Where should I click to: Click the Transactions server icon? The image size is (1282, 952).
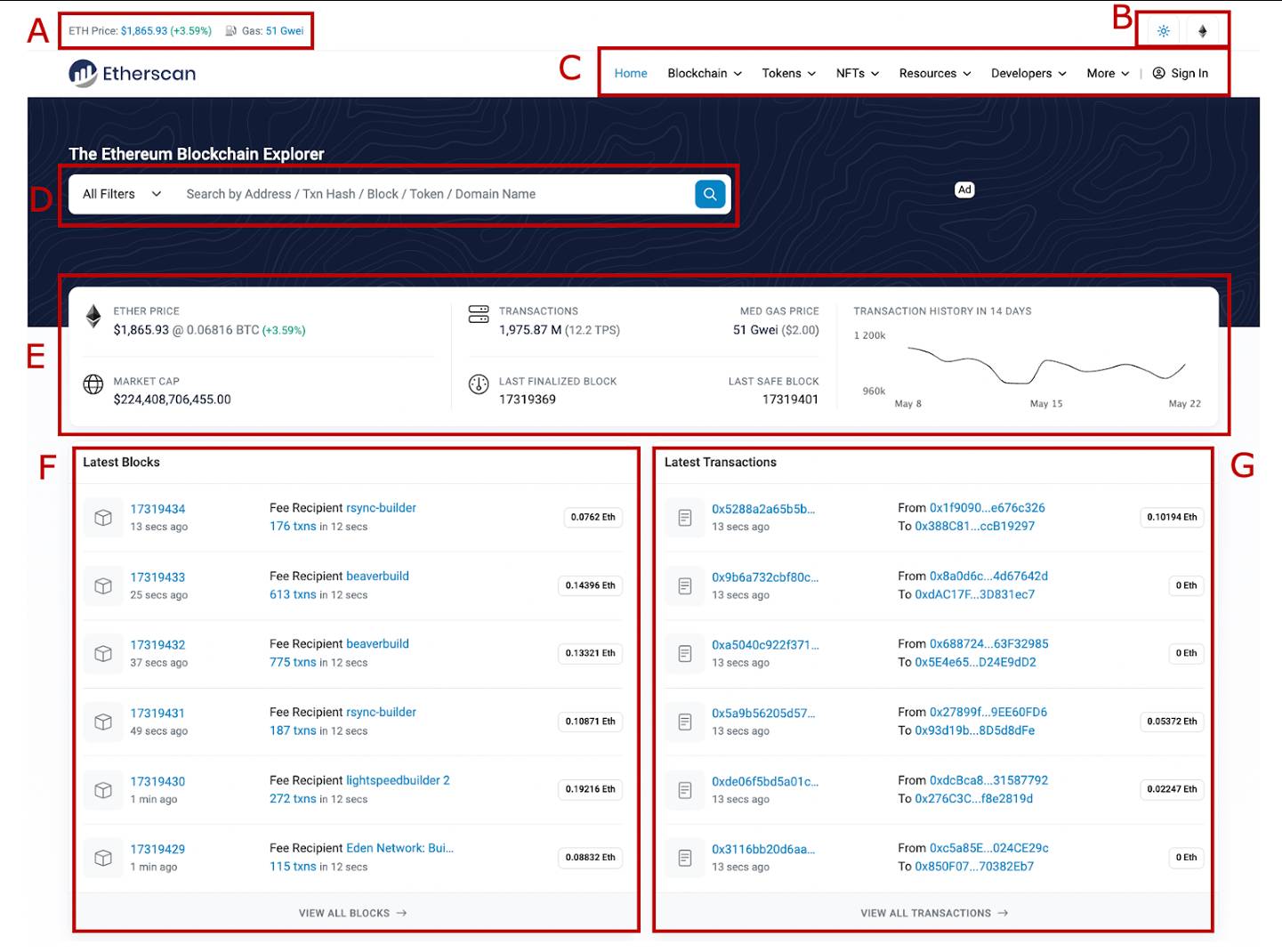point(479,314)
